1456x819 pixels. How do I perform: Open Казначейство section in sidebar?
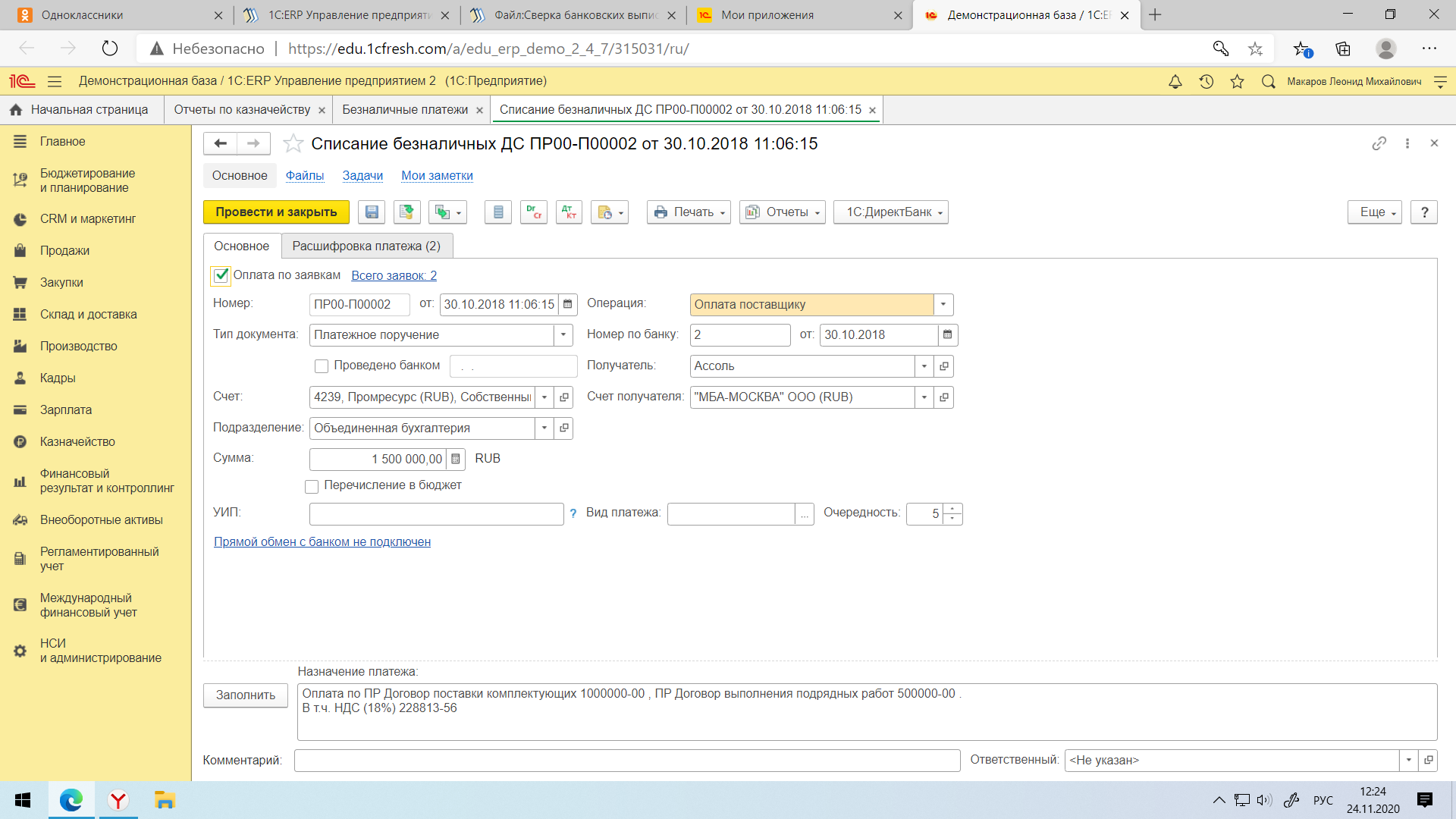pyautogui.click(x=77, y=441)
